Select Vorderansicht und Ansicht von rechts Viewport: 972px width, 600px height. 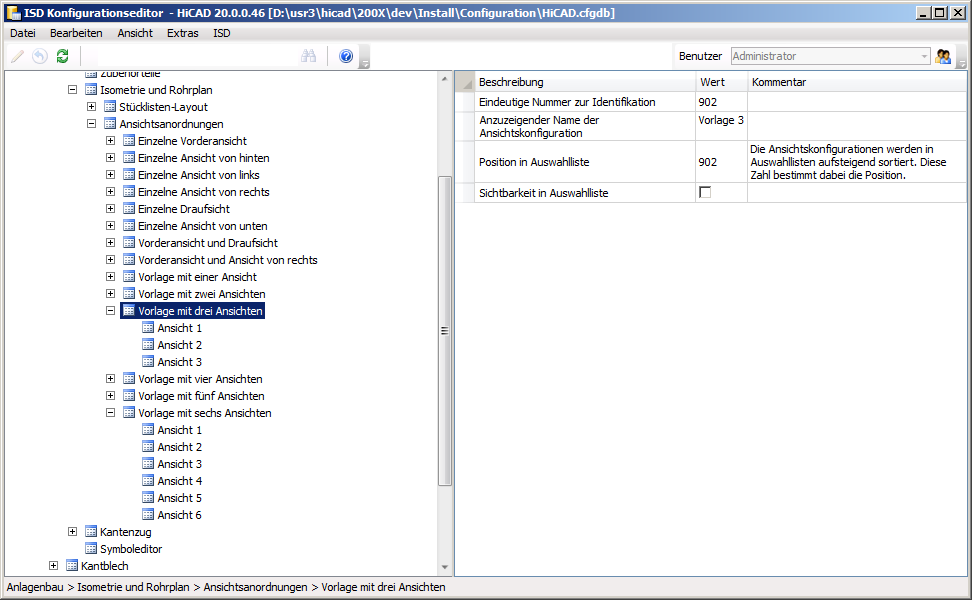pyautogui.click(x=228, y=260)
